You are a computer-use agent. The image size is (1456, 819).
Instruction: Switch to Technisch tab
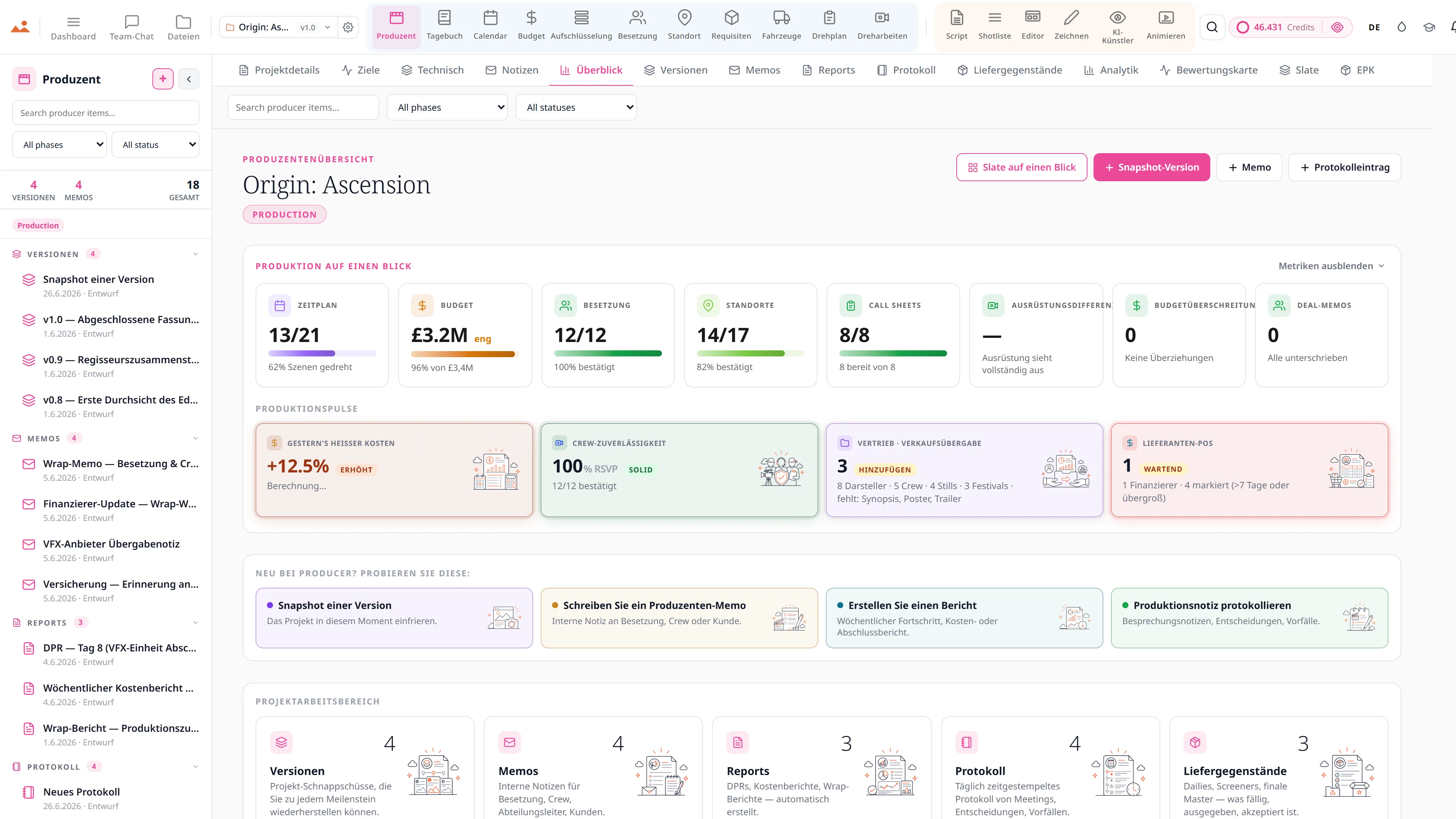click(432, 70)
